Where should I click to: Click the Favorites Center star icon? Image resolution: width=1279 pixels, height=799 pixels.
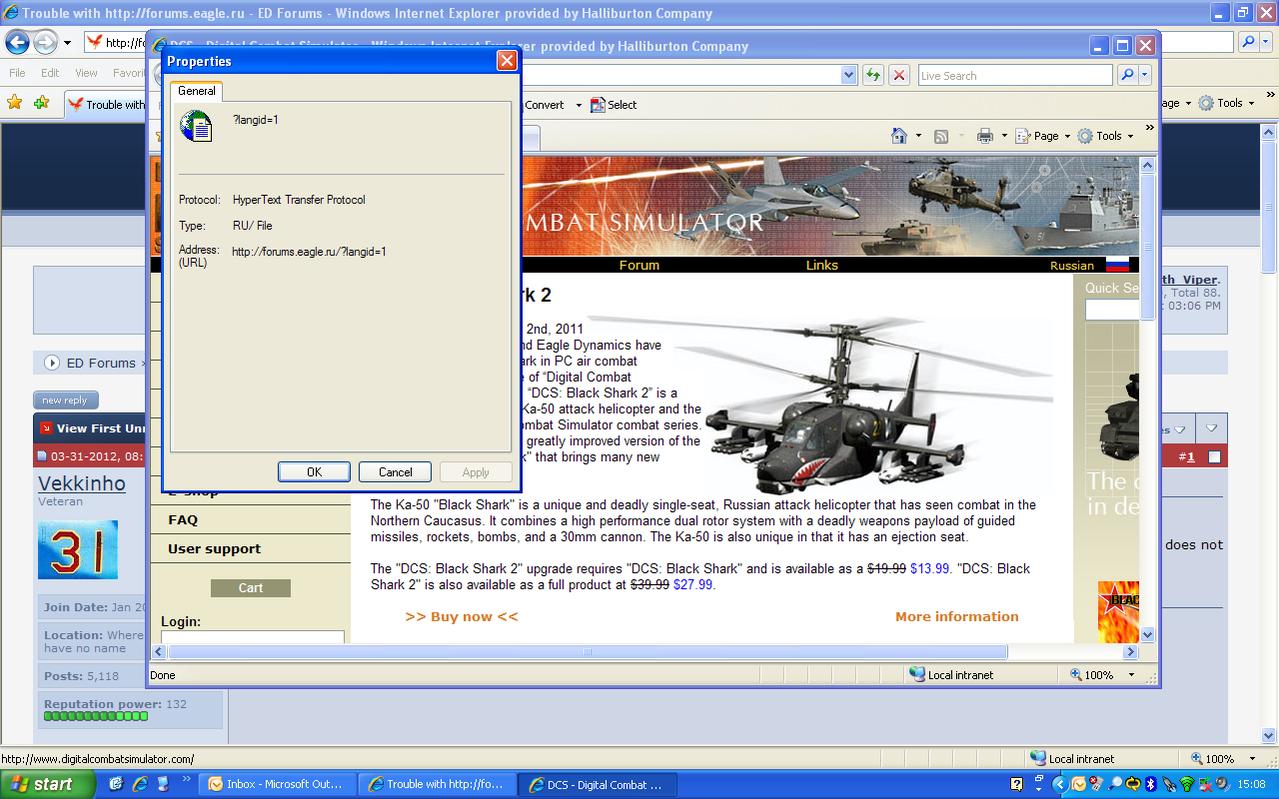[14, 103]
